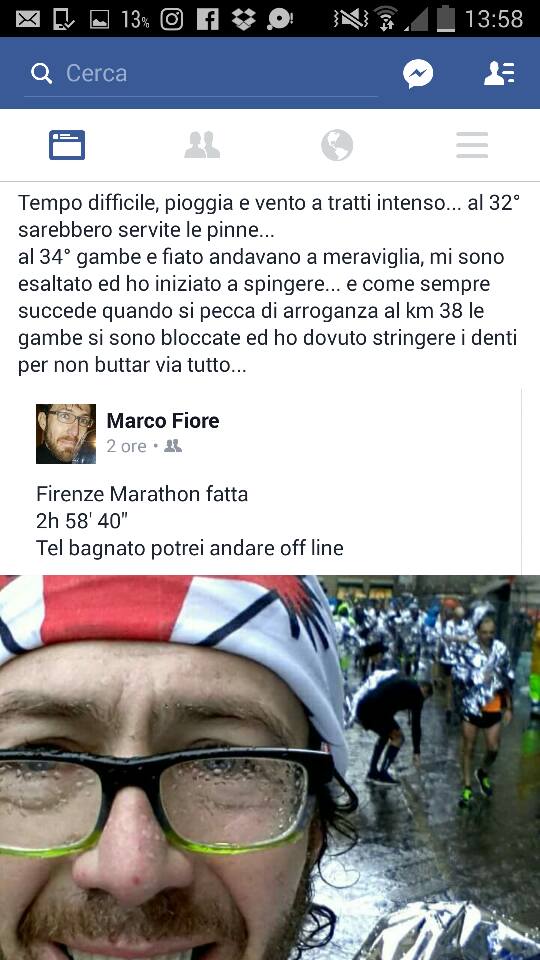Switch to News Feed tab
This screenshot has width=540, height=960.
point(67,145)
